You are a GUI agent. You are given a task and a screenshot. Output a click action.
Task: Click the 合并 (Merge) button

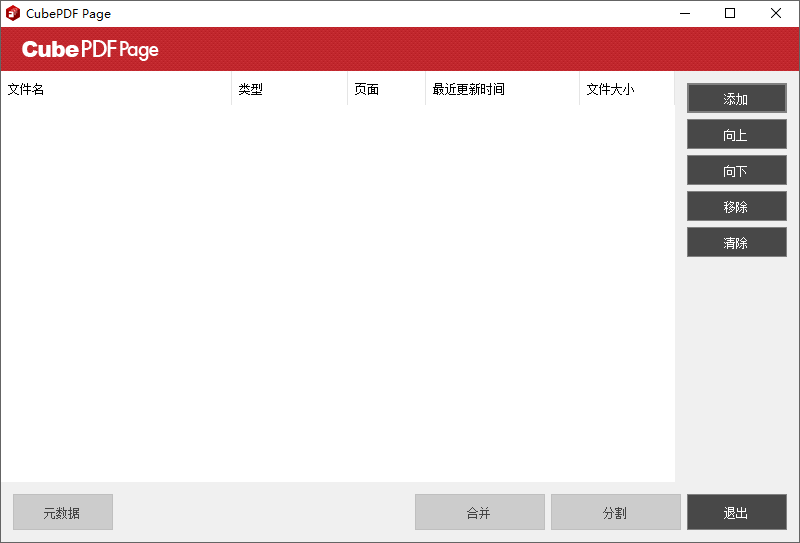pos(480,512)
